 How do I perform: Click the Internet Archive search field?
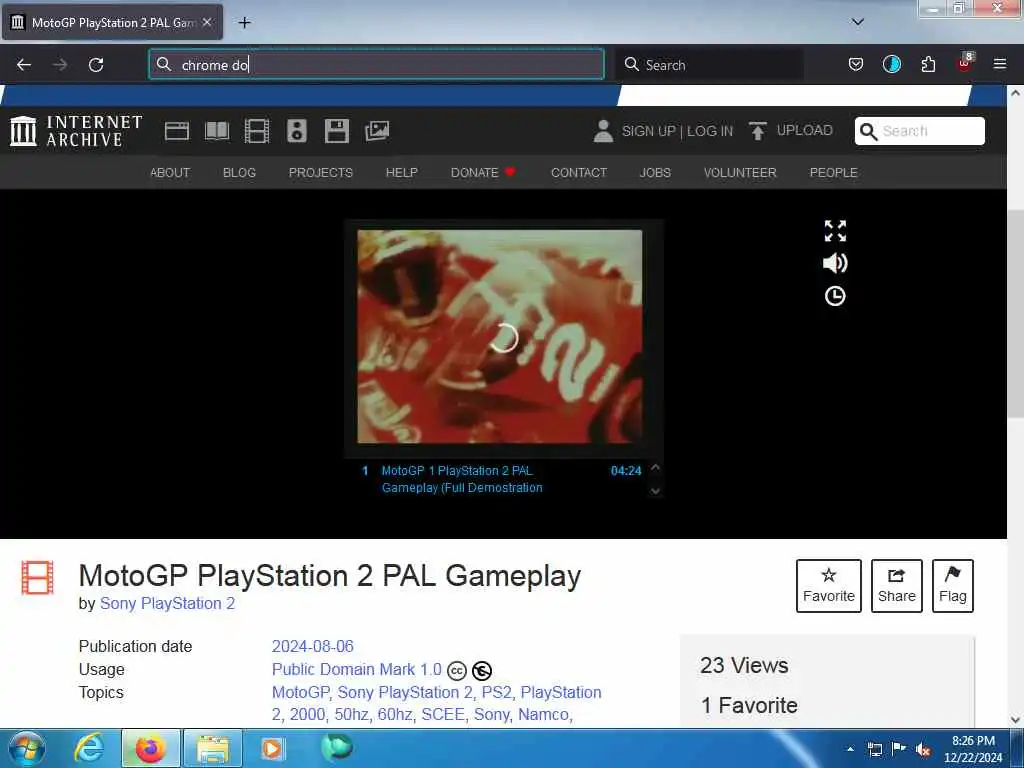coord(920,131)
